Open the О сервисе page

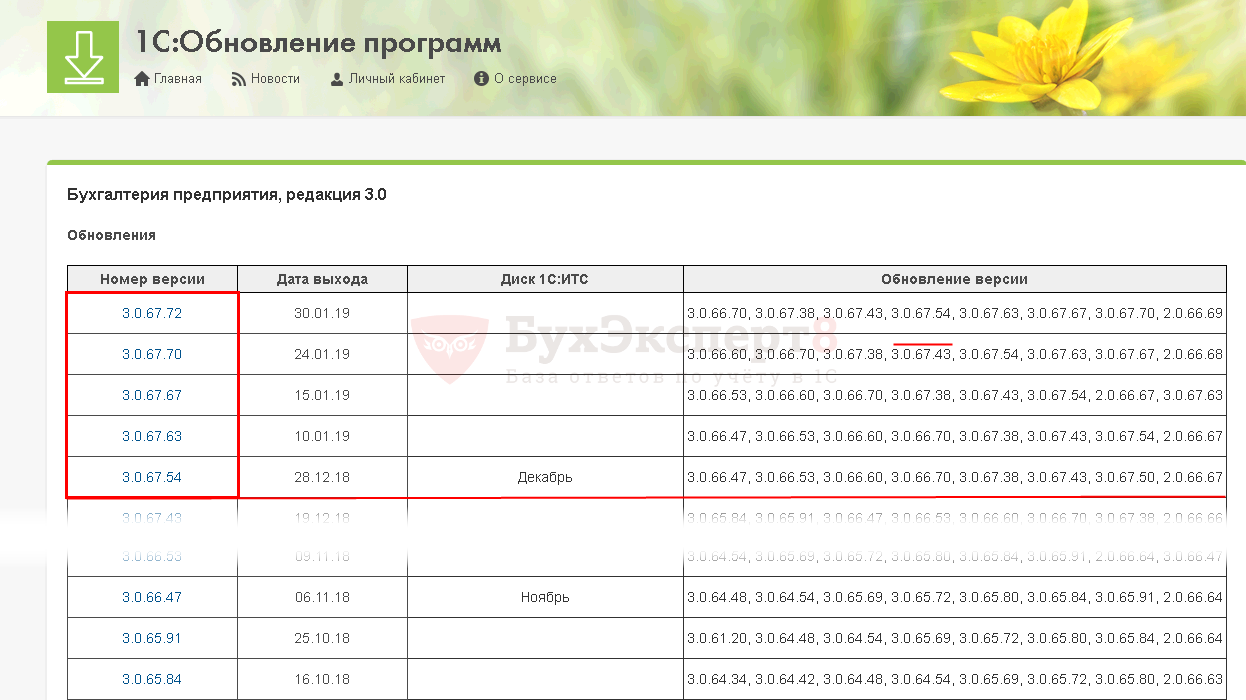(x=525, y=79)
